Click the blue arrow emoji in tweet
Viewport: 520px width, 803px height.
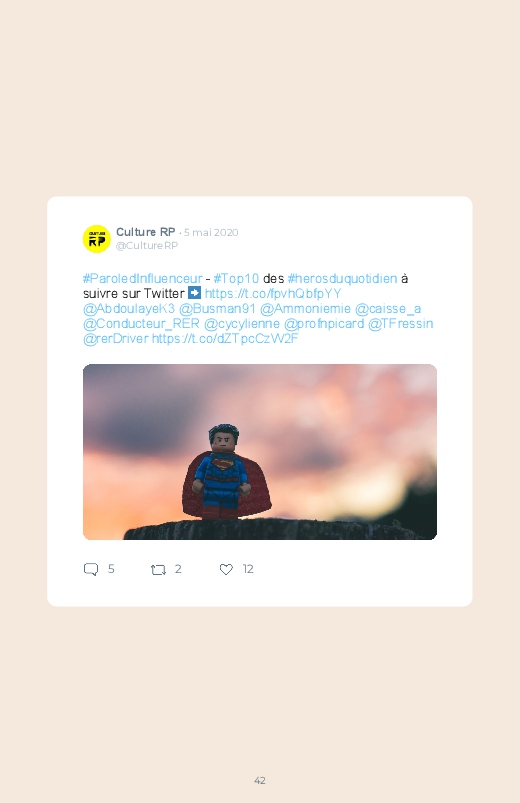pyautogui.click(x=194, y=293)
